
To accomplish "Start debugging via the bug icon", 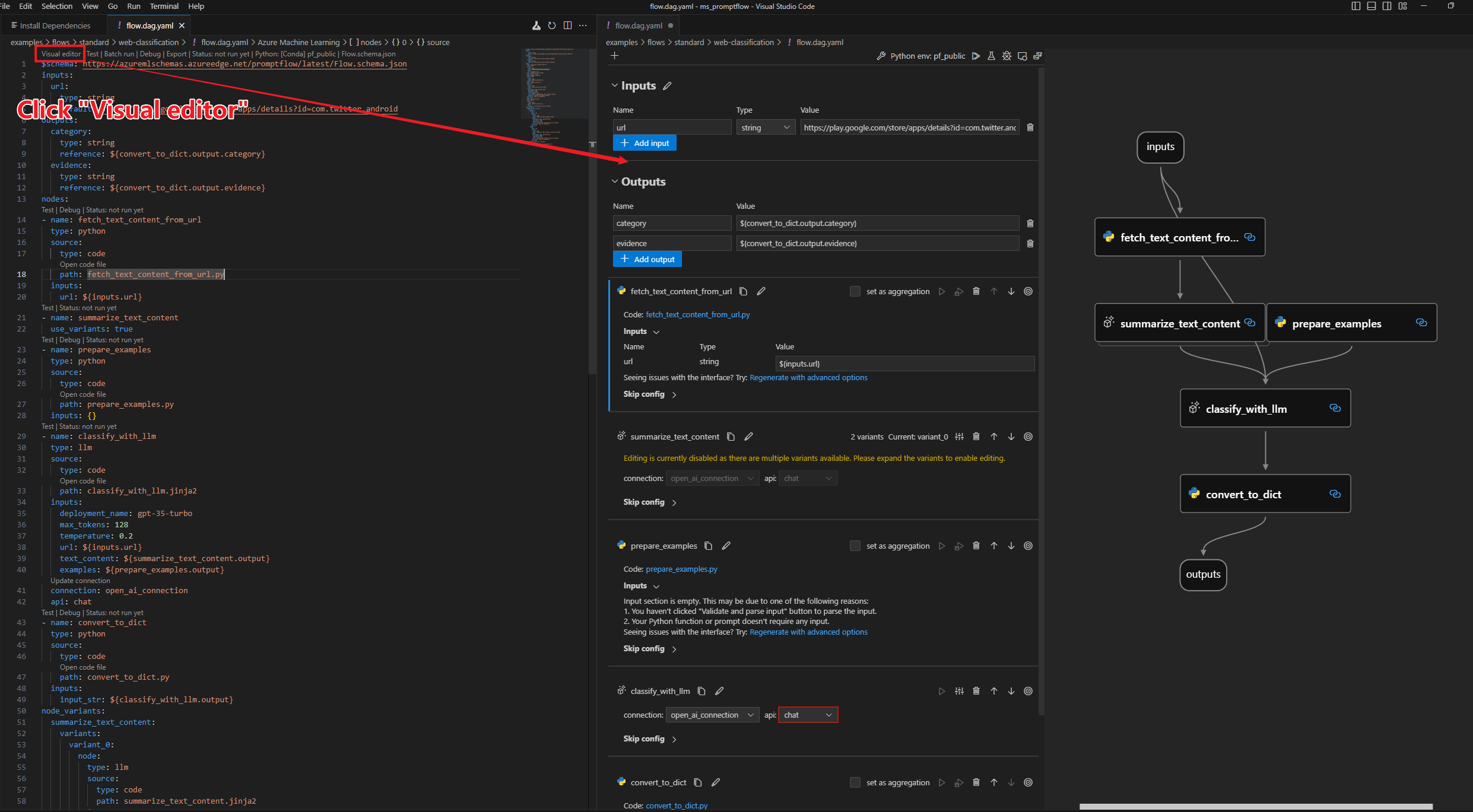I will coord(1007,56).
